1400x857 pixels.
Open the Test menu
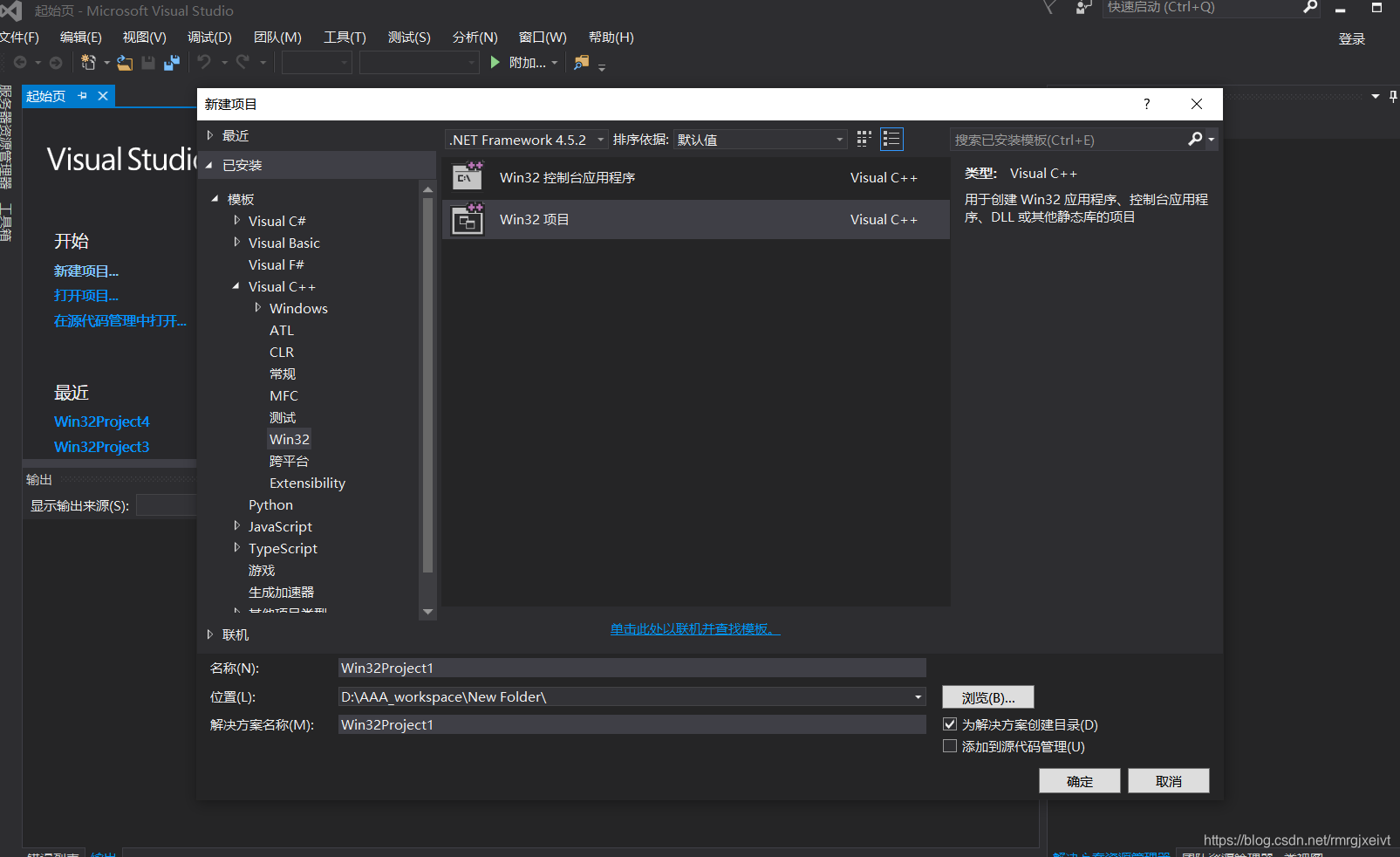[x=409, y=38]
